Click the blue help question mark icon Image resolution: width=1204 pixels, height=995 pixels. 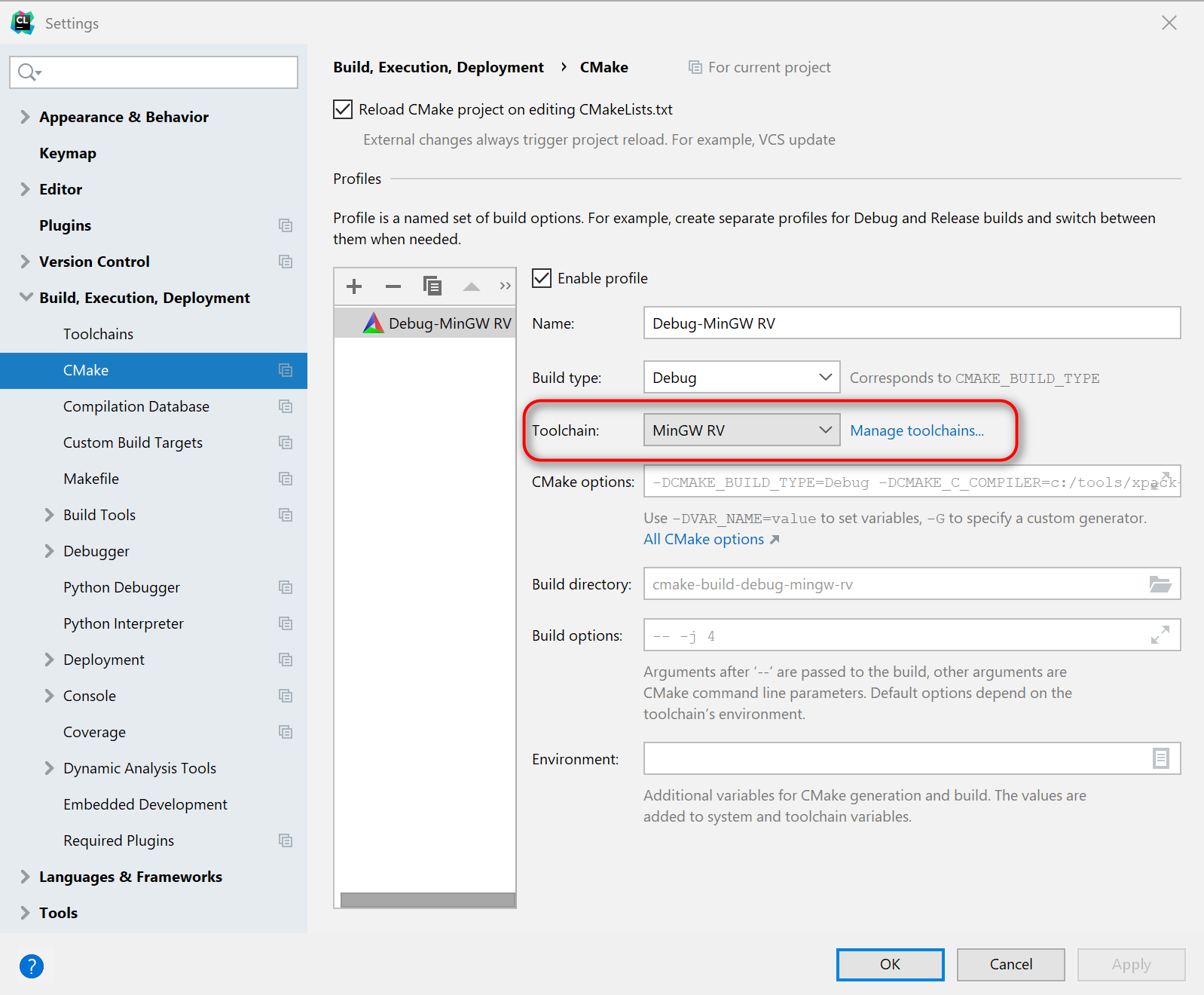(x=32, y=966)
